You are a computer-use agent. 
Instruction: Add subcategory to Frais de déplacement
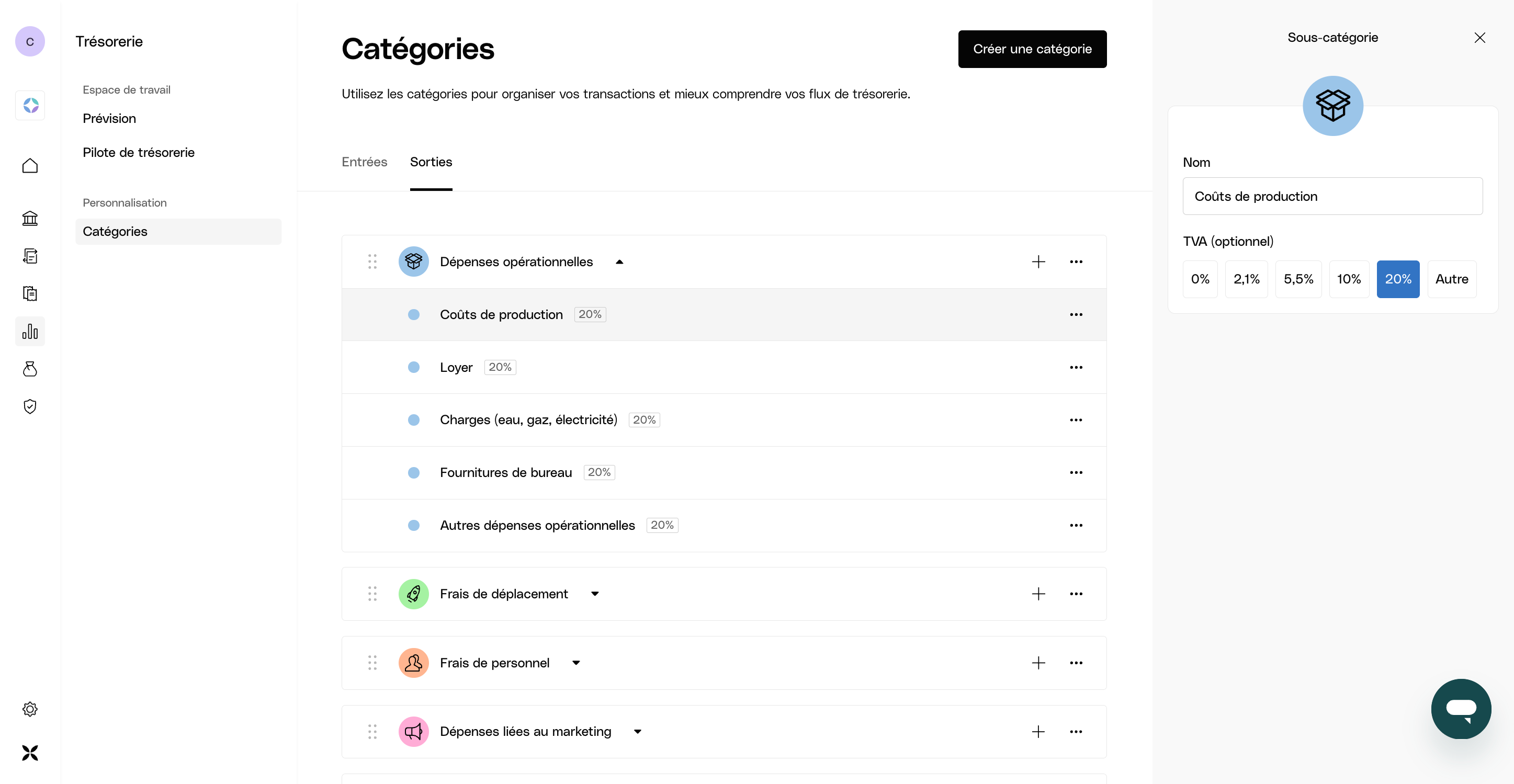pos(1038,594)
